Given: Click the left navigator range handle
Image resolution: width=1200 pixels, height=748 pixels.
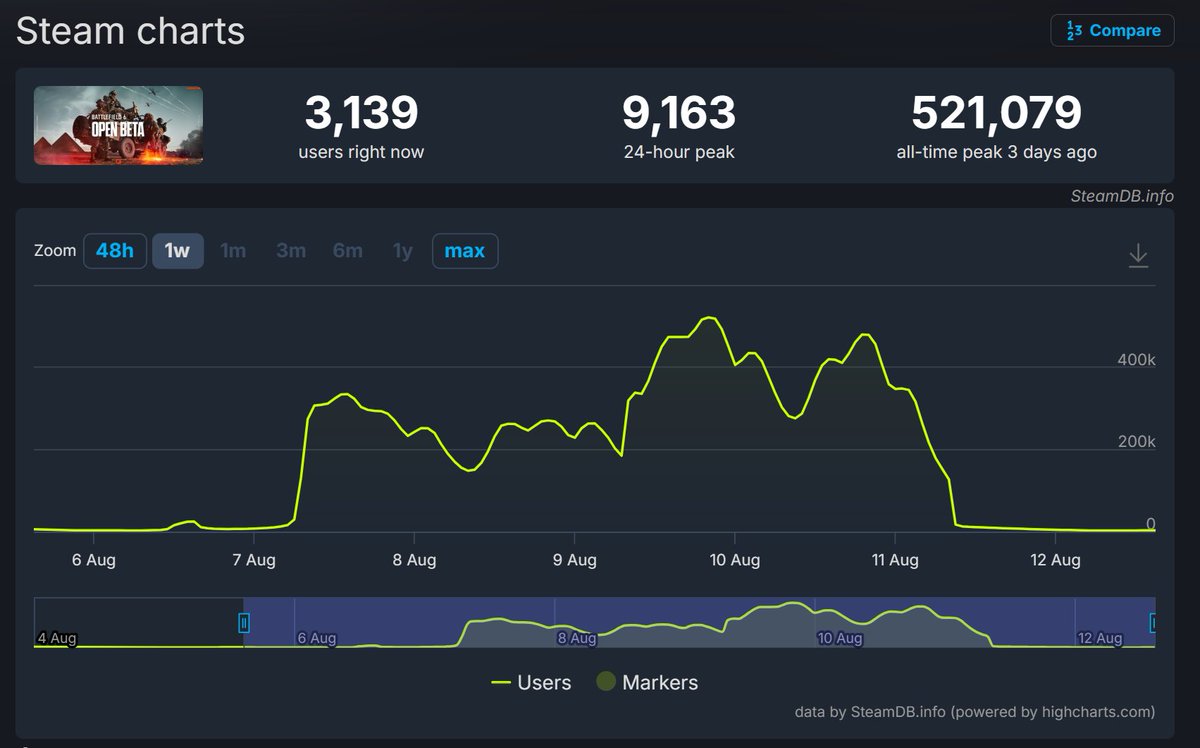Looking at the screenshot, I should [244, 622].
